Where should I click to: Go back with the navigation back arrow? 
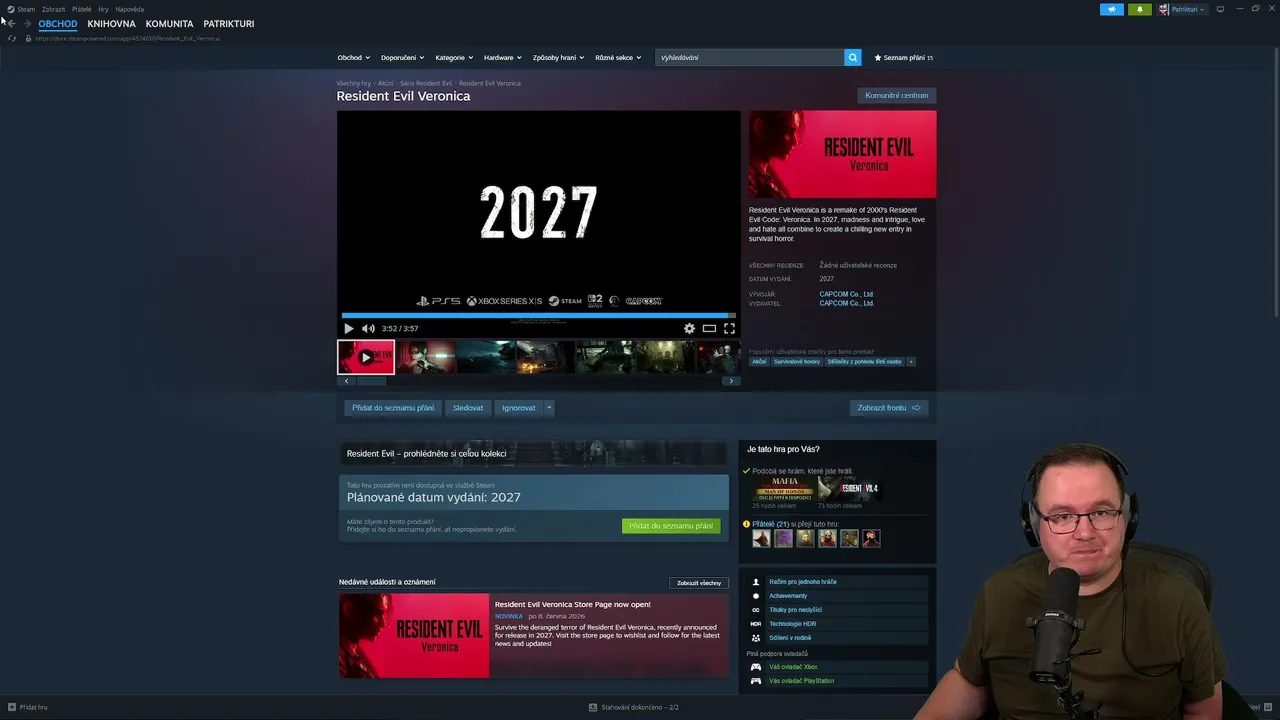(x=11, y=24)
